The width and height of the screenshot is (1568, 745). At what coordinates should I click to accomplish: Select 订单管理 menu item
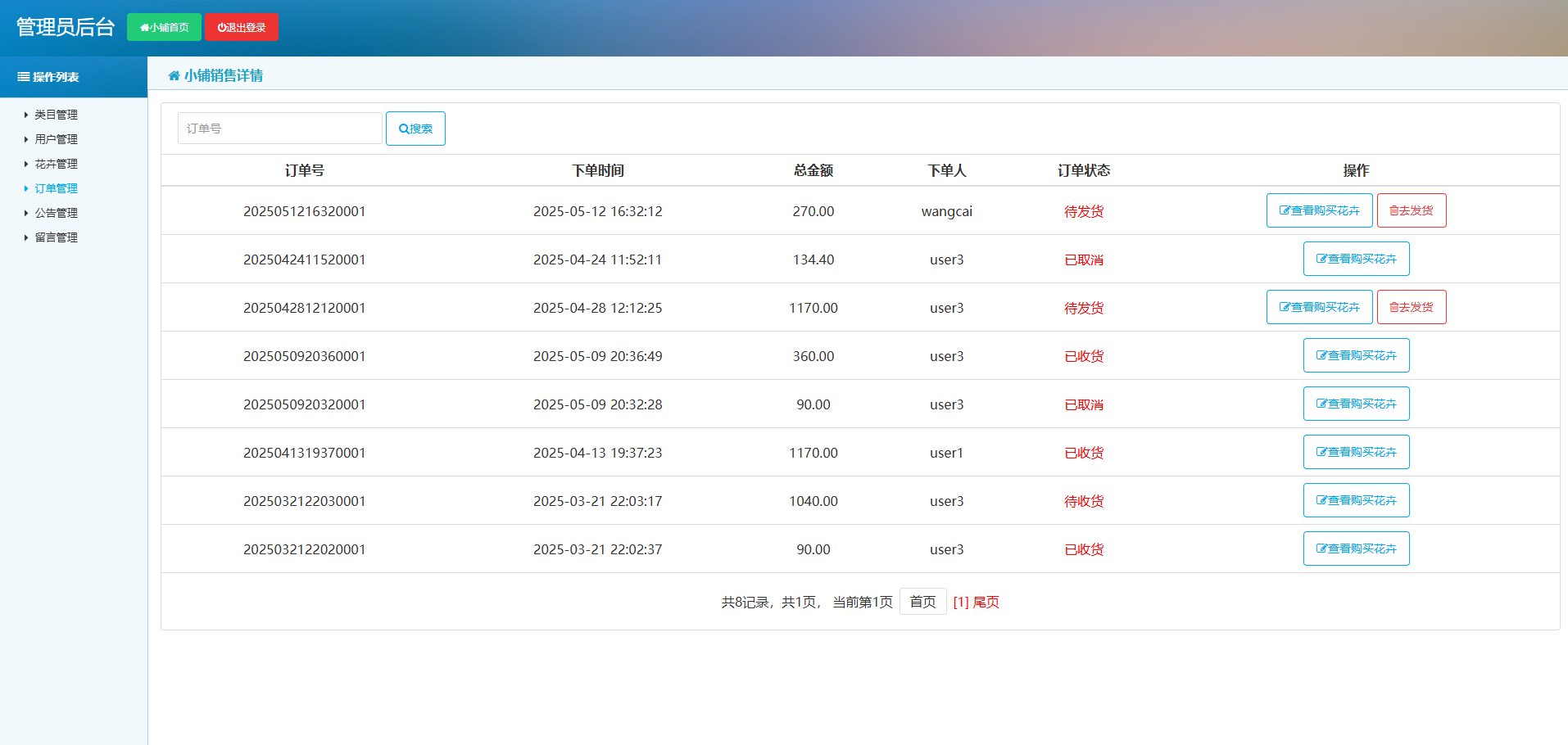pyautogui.click(x=56, y=188)
